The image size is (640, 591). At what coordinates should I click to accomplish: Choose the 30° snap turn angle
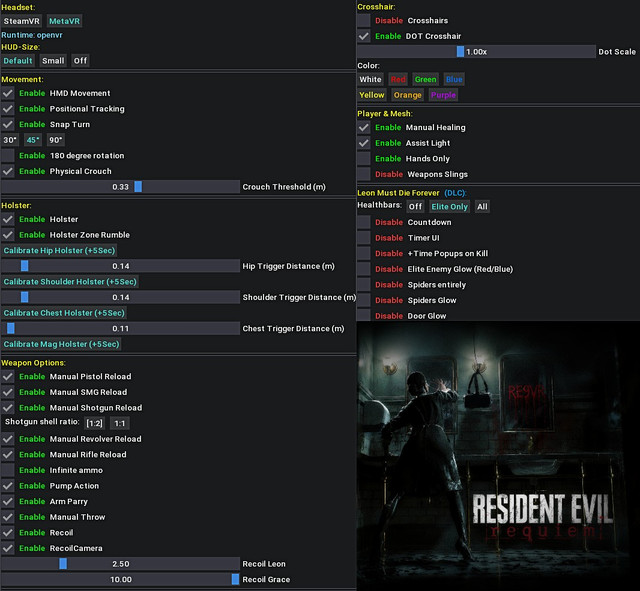(x=10, y=140)
